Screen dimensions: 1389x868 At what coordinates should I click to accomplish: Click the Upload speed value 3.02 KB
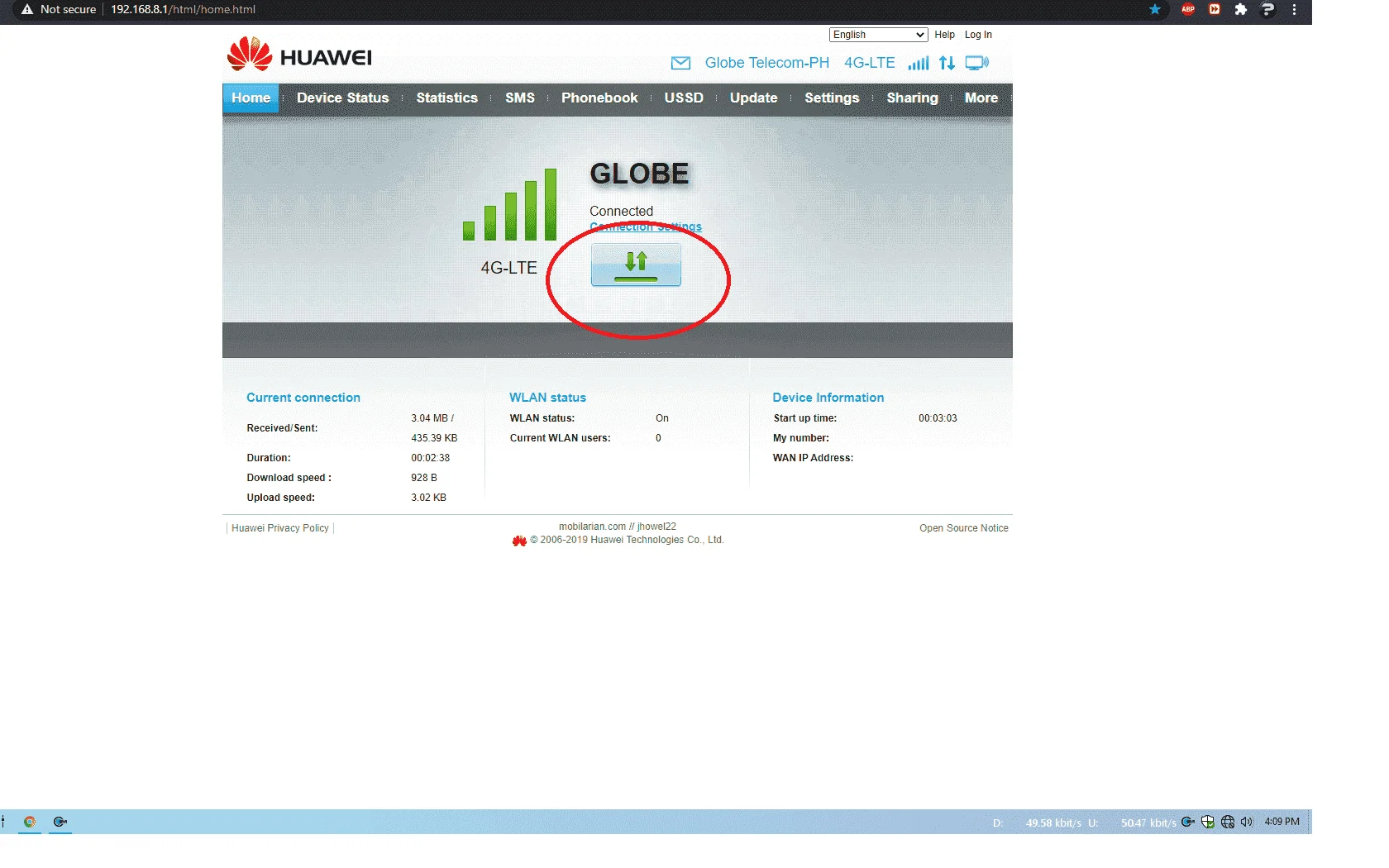click(428, 498)
